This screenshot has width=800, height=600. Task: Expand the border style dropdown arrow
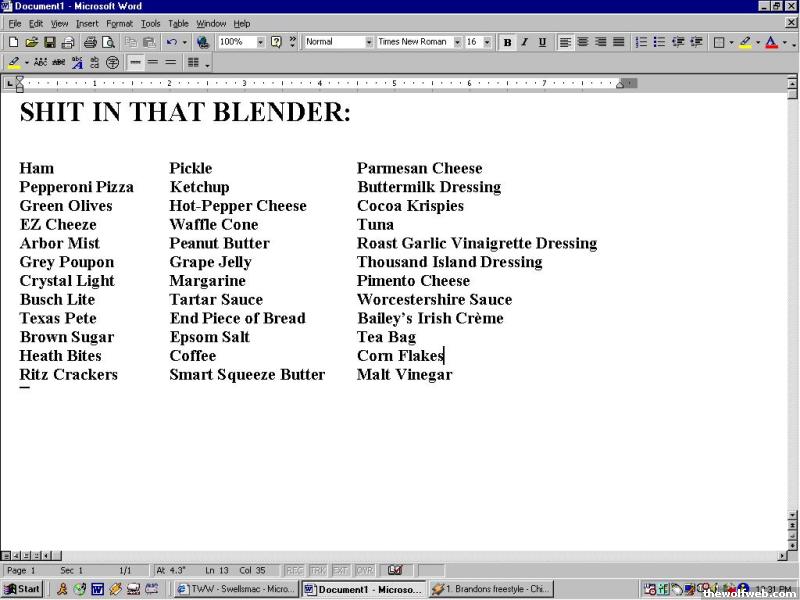pyautogui.click(x=731, y=42)
